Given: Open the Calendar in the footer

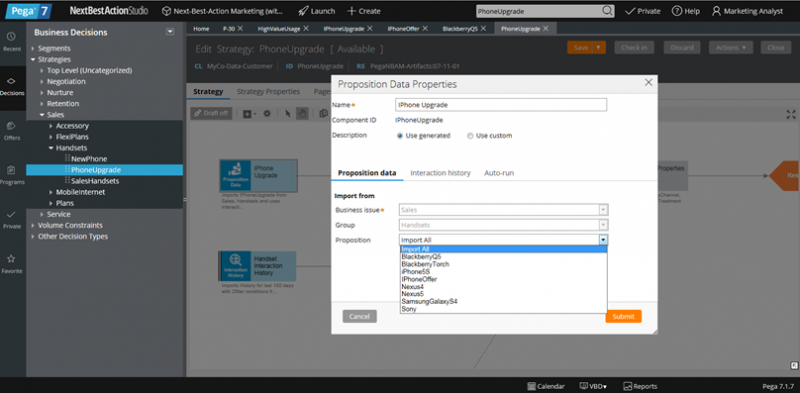Looking at the screenshot, I should (546, 386).
